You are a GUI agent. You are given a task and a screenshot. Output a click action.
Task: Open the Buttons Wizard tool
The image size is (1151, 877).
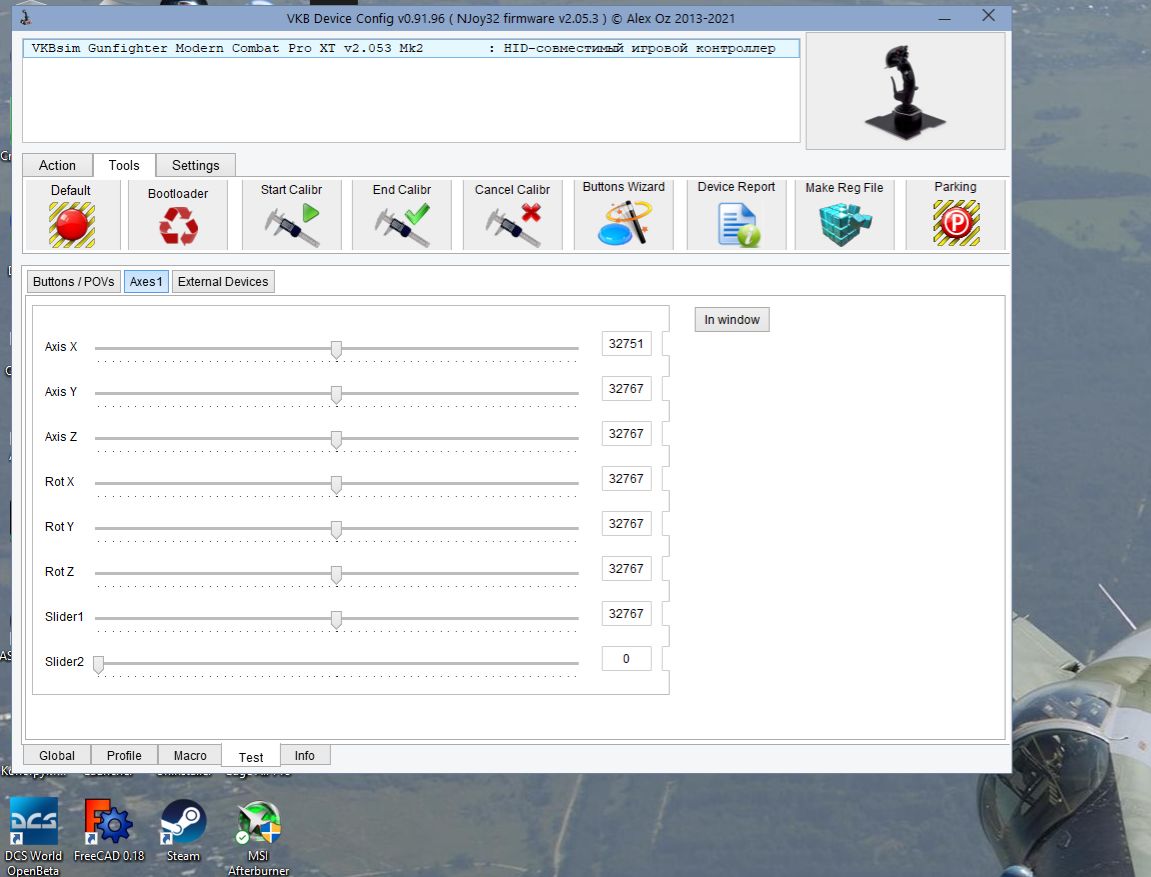[624, 223]
